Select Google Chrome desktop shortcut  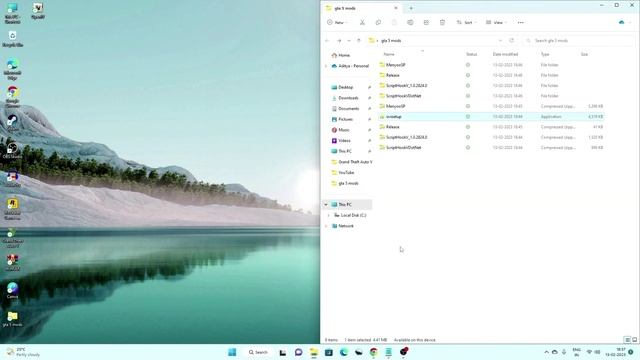coord(12,97)
